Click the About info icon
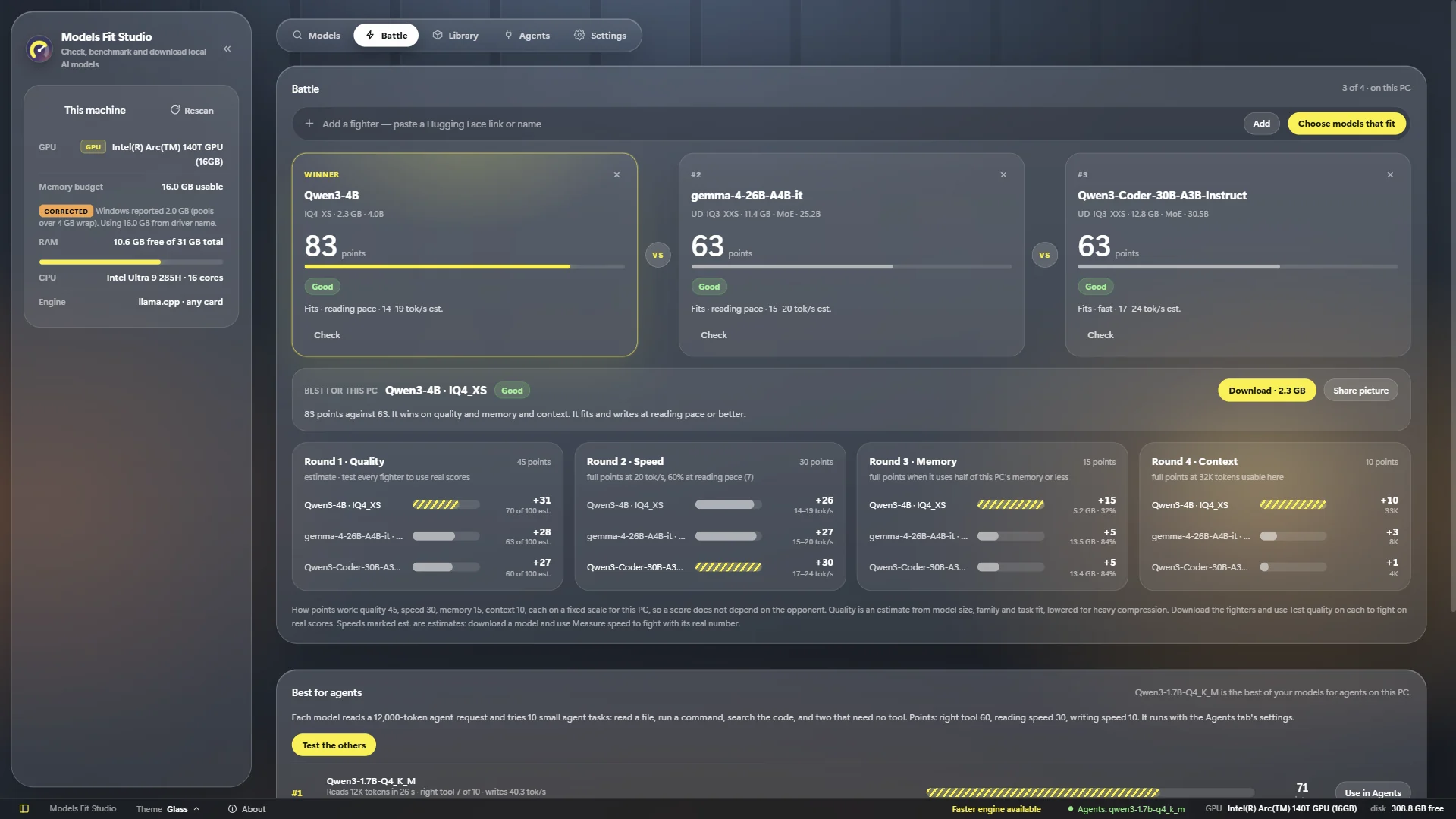Image resolution: width=1456 pixels, height=819 pixels. pos(233,808)
